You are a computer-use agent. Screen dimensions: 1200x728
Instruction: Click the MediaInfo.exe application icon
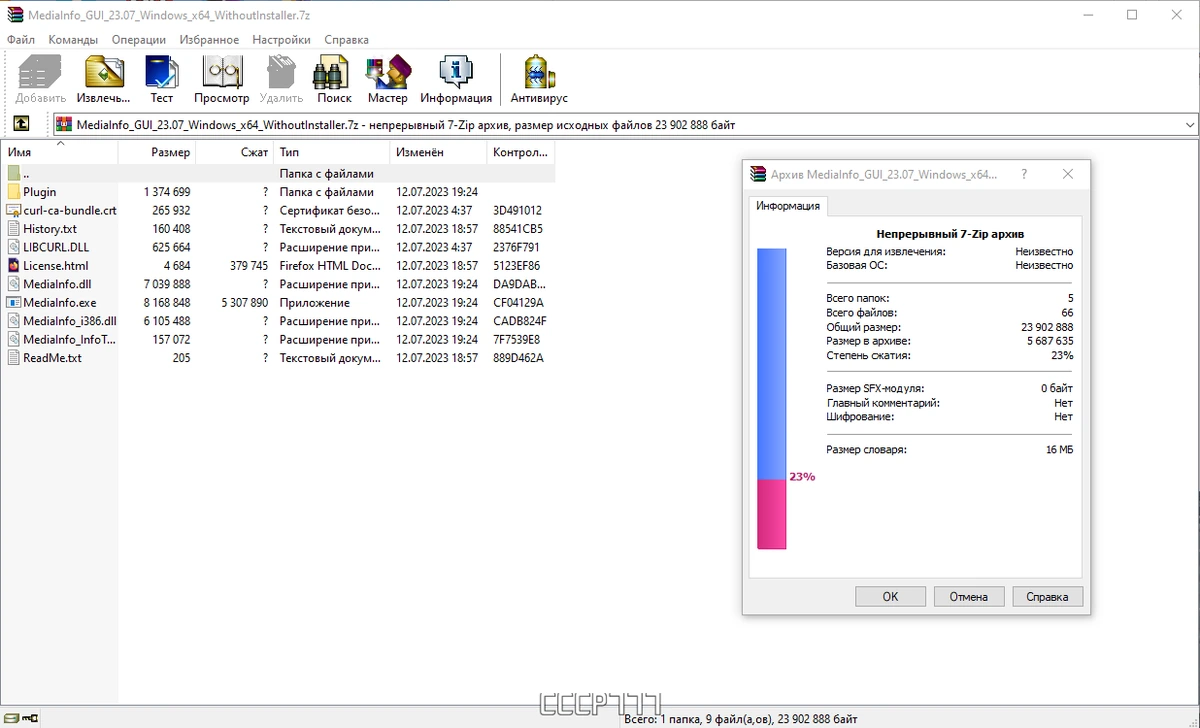coord(14,302)
